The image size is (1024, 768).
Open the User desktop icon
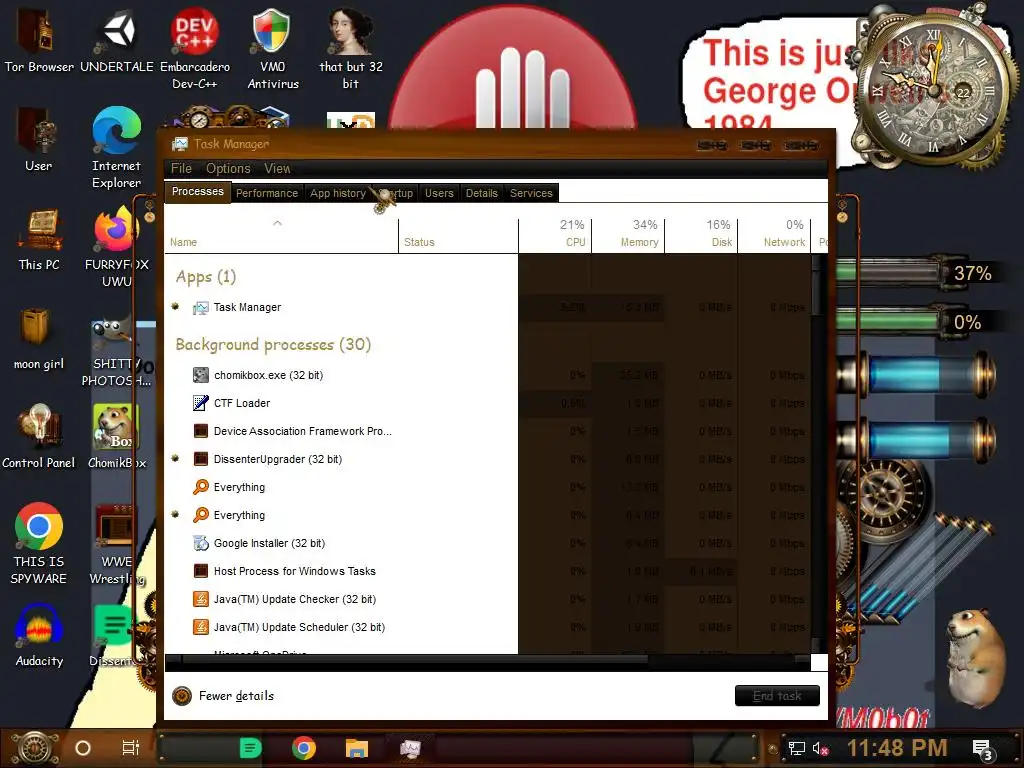click(39, 140)
